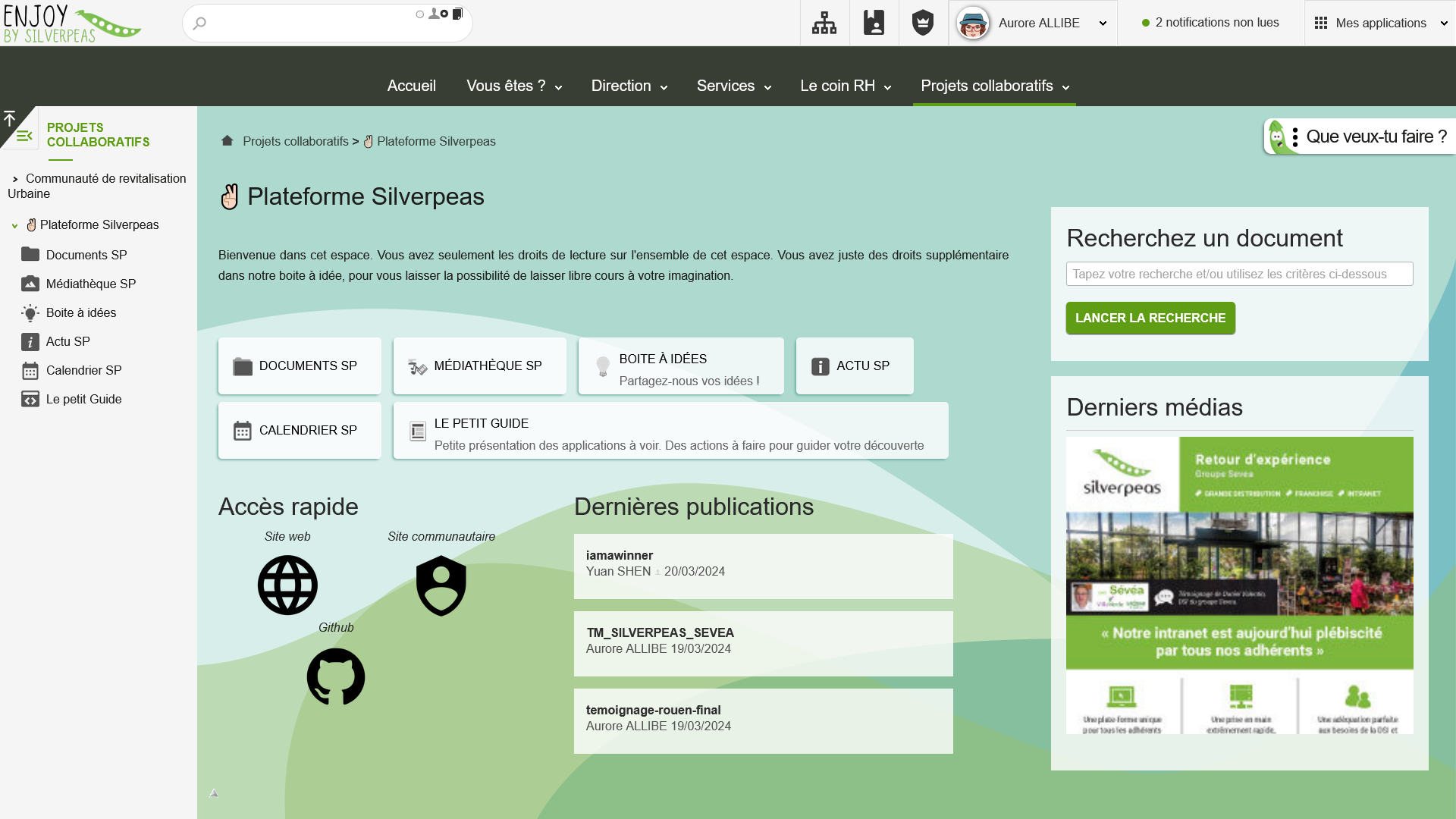Click the small triangle icon at page bottom-left
Viewport: 1456px width, 819px height.
214,793
